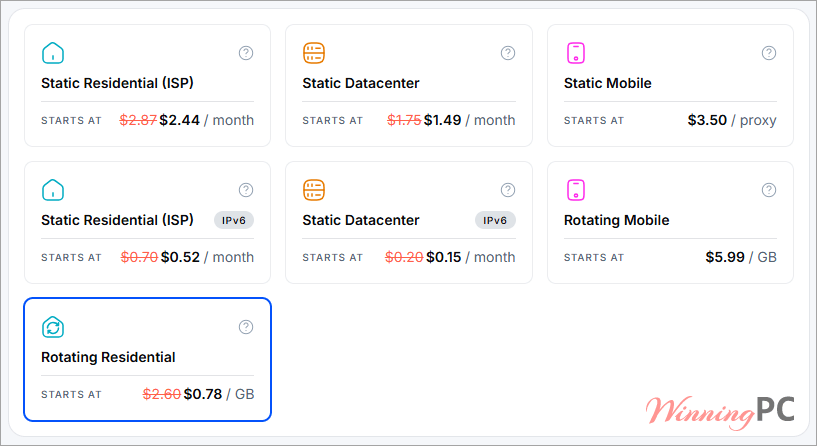Click the phone icon on the Rotating Mobile card
The image size is (817, 446).
point(576,190)
